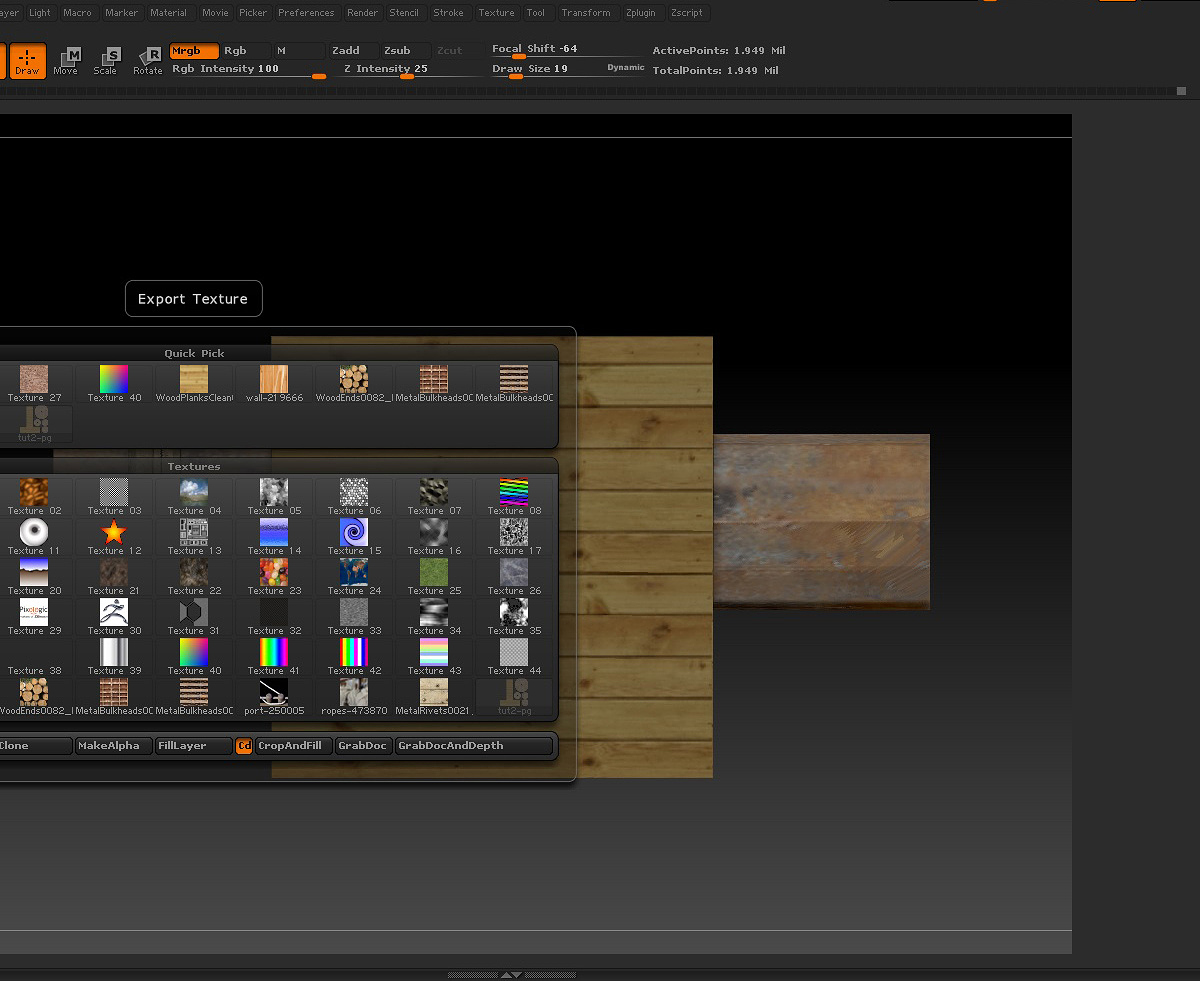
Task: Open the Texture menu
Action: coord(496,13)
